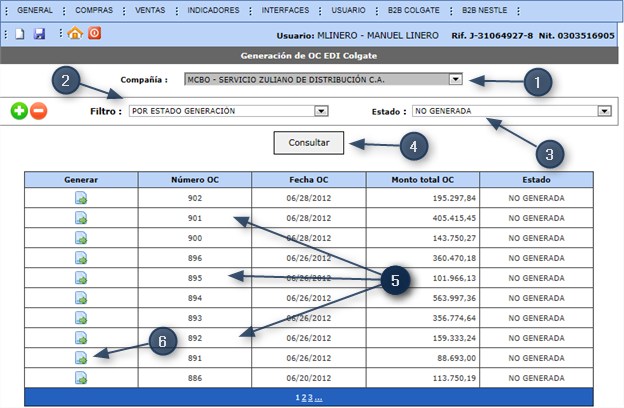
Task: Click the Número OC column header
Action: coord(195,179)
